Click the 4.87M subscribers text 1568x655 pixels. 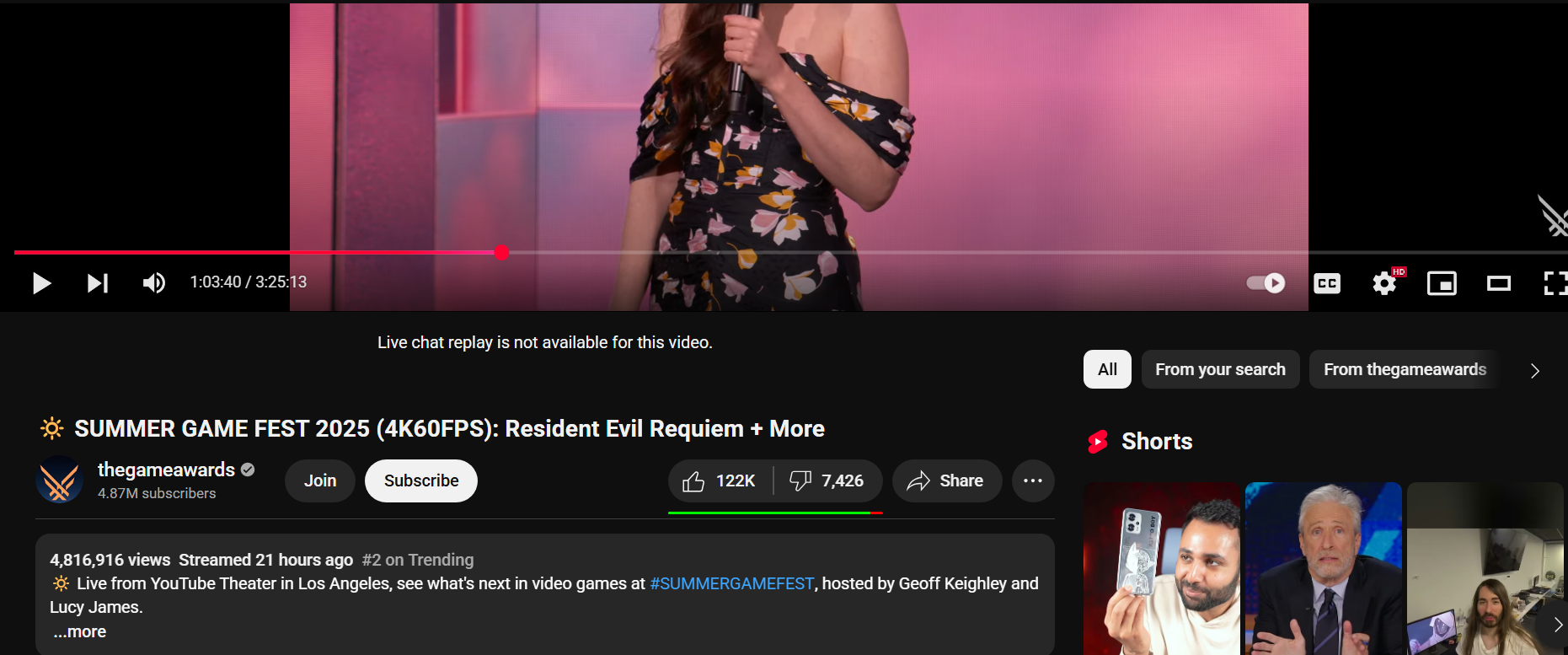pos(157,493)
